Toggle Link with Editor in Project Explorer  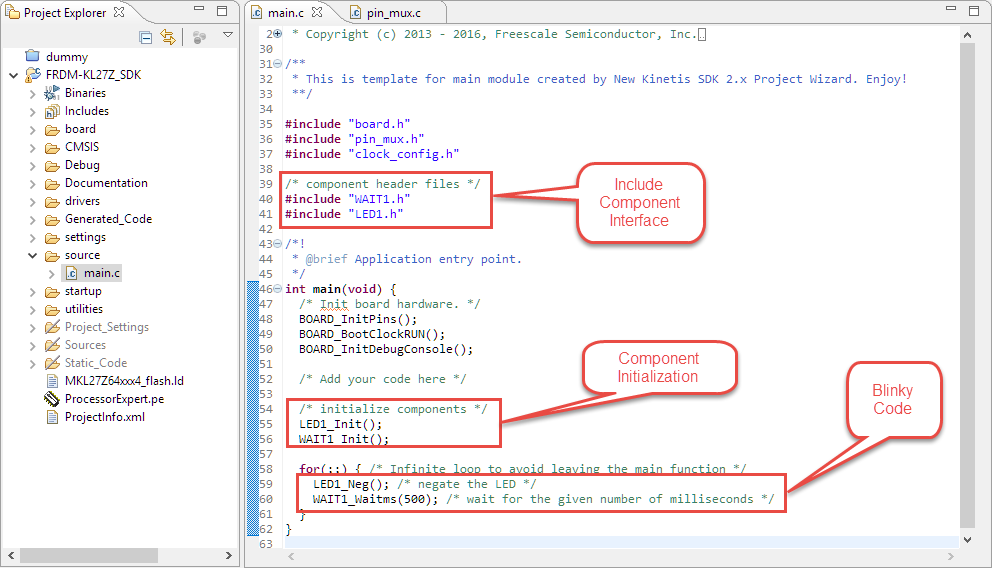168,37
